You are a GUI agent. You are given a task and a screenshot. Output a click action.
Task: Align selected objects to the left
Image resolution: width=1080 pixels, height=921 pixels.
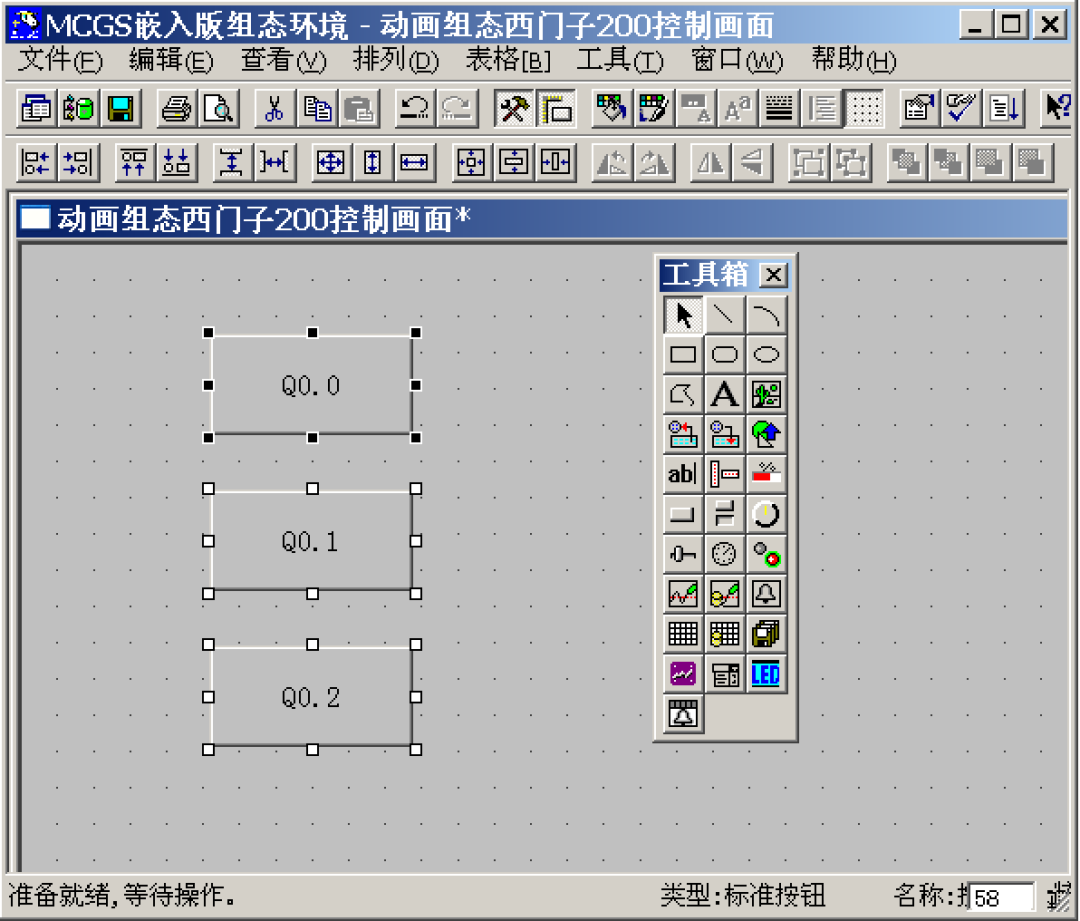pyautogui.click(x=36, y=163)
